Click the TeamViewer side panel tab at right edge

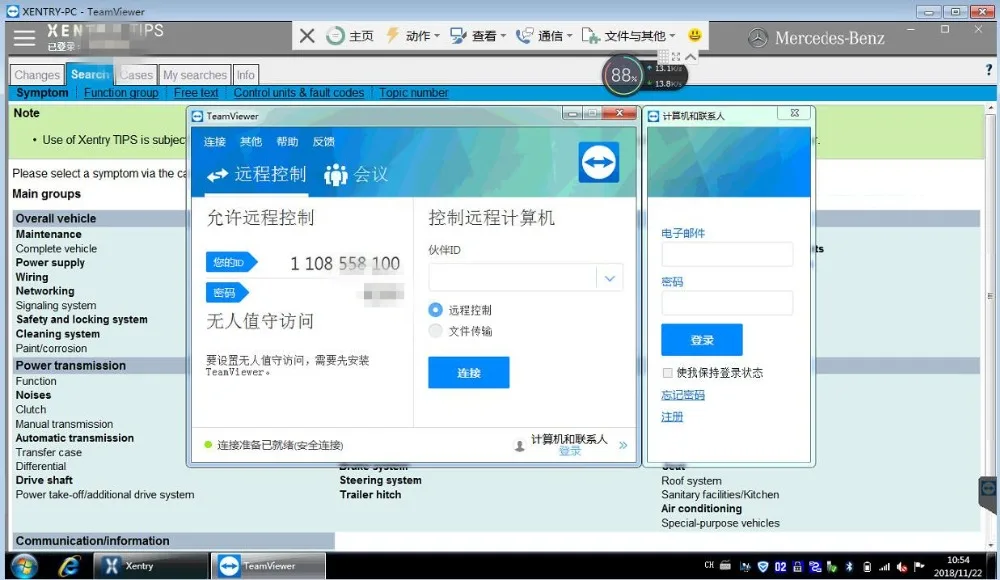pos(988,493)
